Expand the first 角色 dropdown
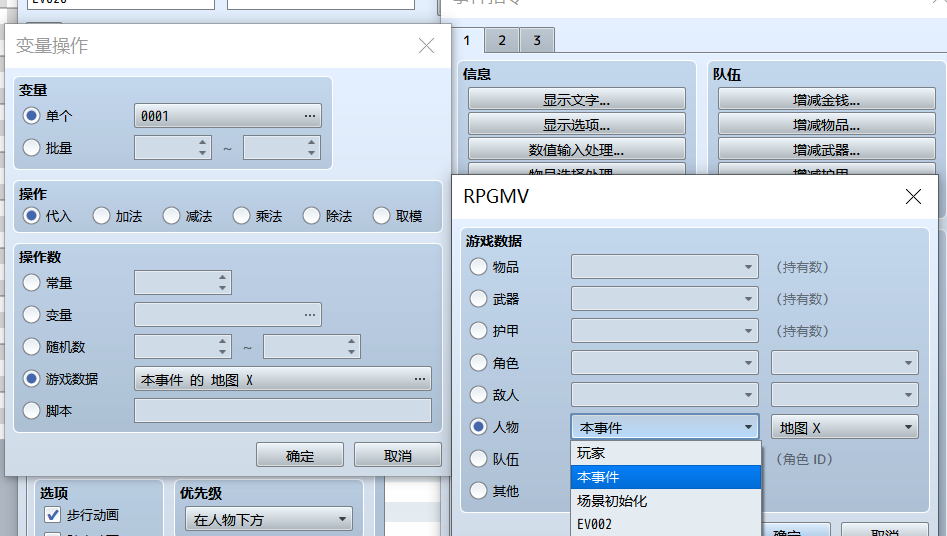This screenshot has height=536, width=947. [665, 363]
